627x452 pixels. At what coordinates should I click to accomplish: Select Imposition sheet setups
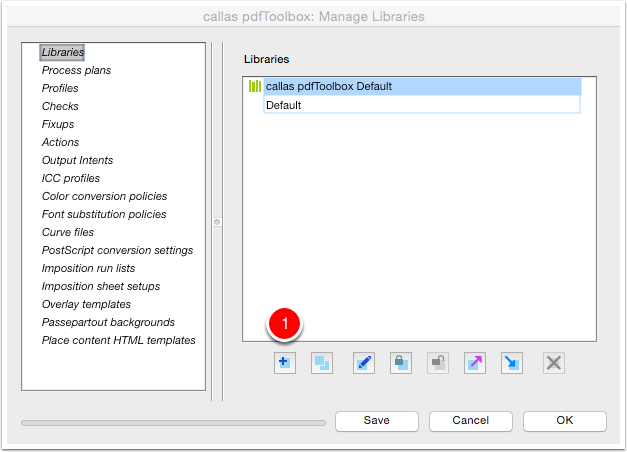(101, 286)
